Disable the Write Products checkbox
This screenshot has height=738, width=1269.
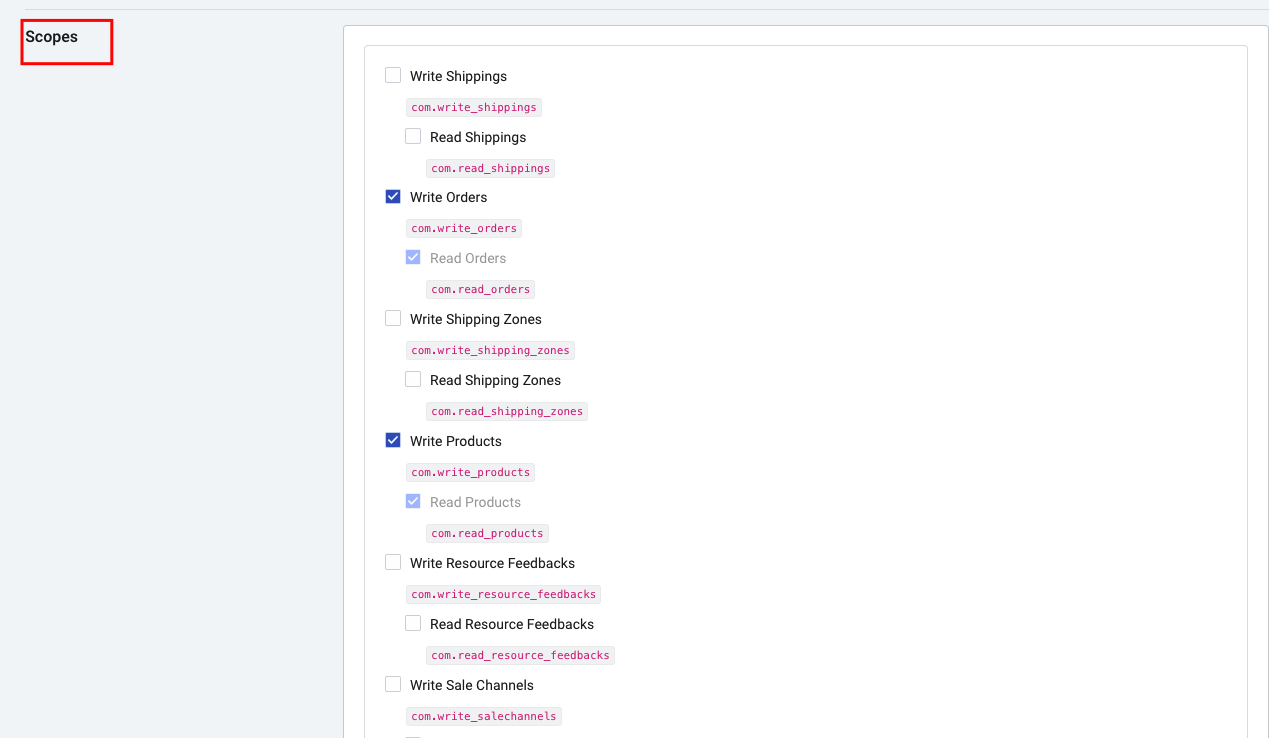coord(393,440)
